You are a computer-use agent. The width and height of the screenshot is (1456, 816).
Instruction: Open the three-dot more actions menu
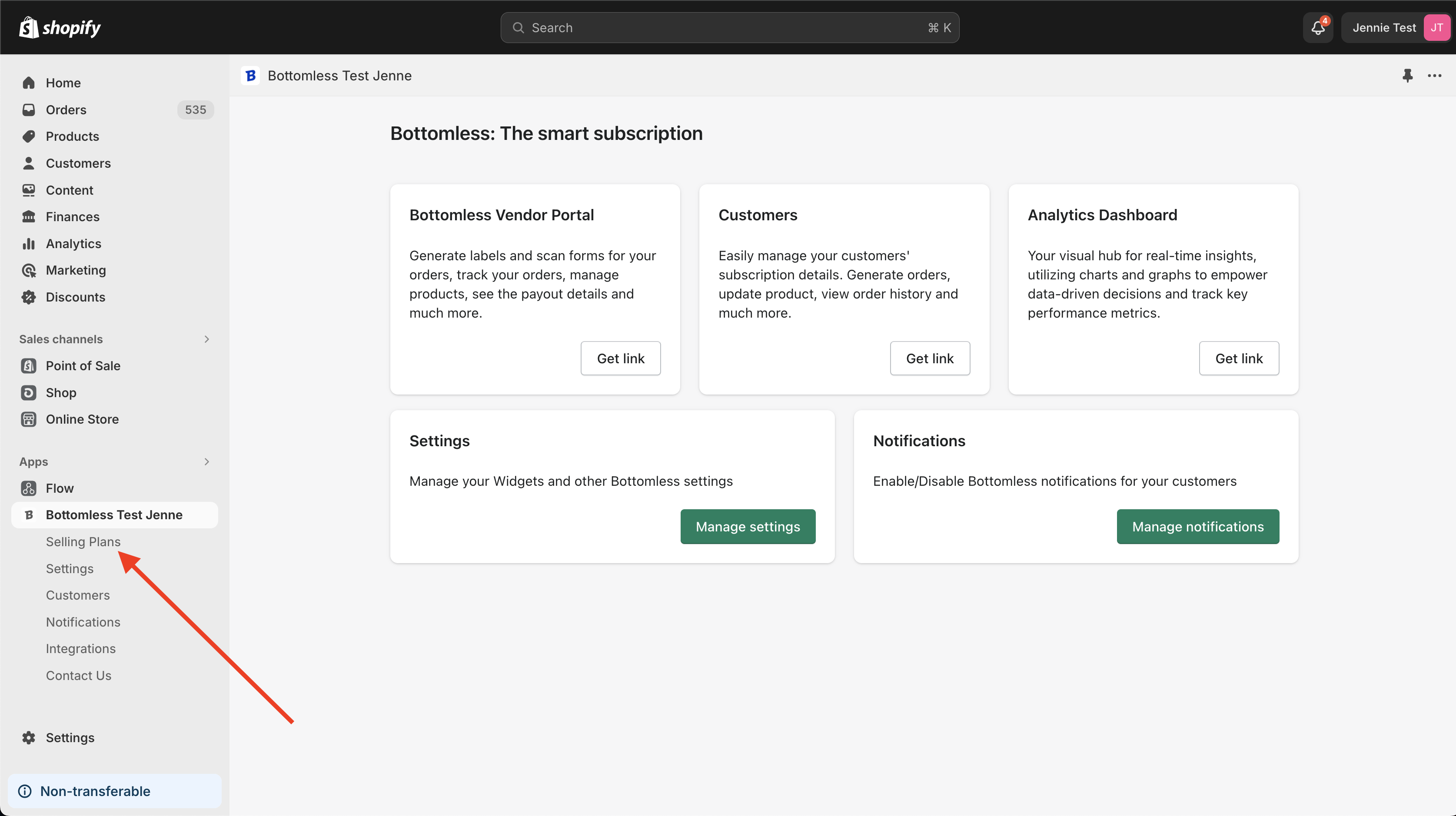click(1434, 75)
